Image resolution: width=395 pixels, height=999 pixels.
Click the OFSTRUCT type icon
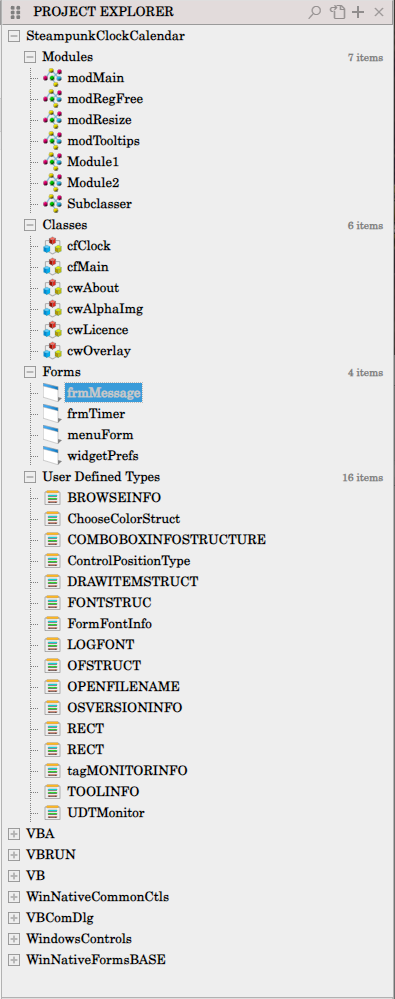pos(53,666)
